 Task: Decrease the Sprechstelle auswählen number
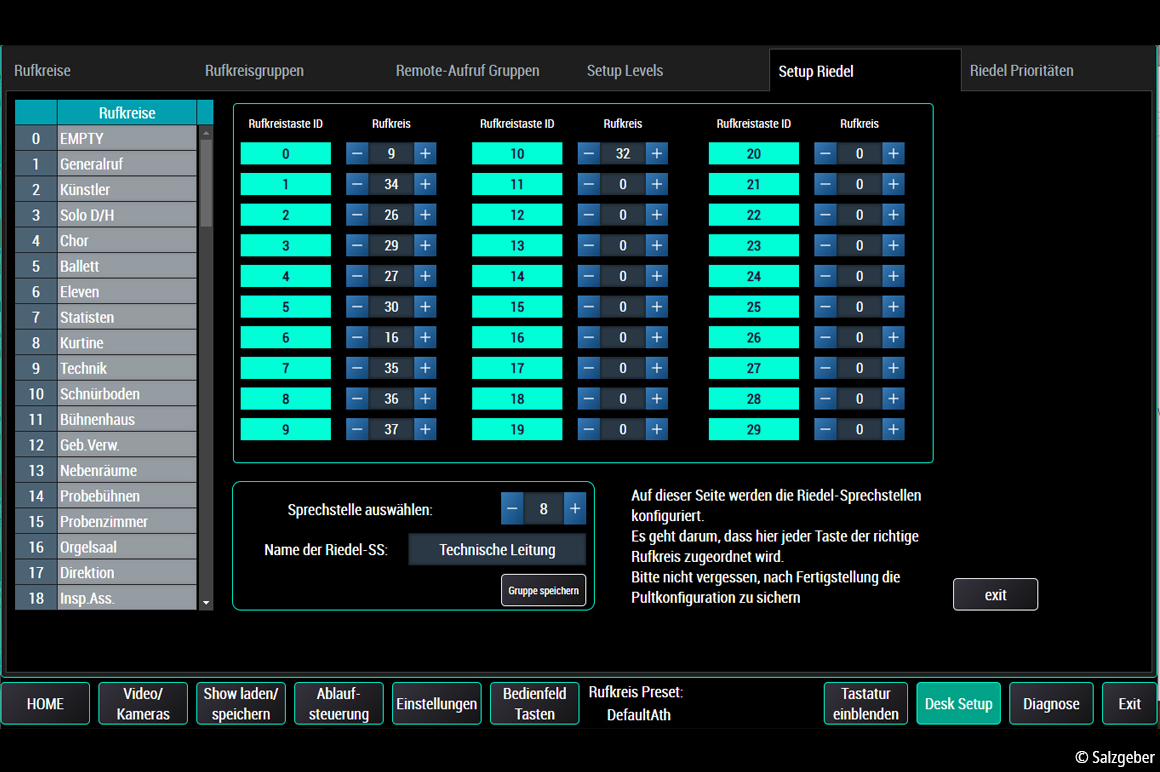pos(512,509)
